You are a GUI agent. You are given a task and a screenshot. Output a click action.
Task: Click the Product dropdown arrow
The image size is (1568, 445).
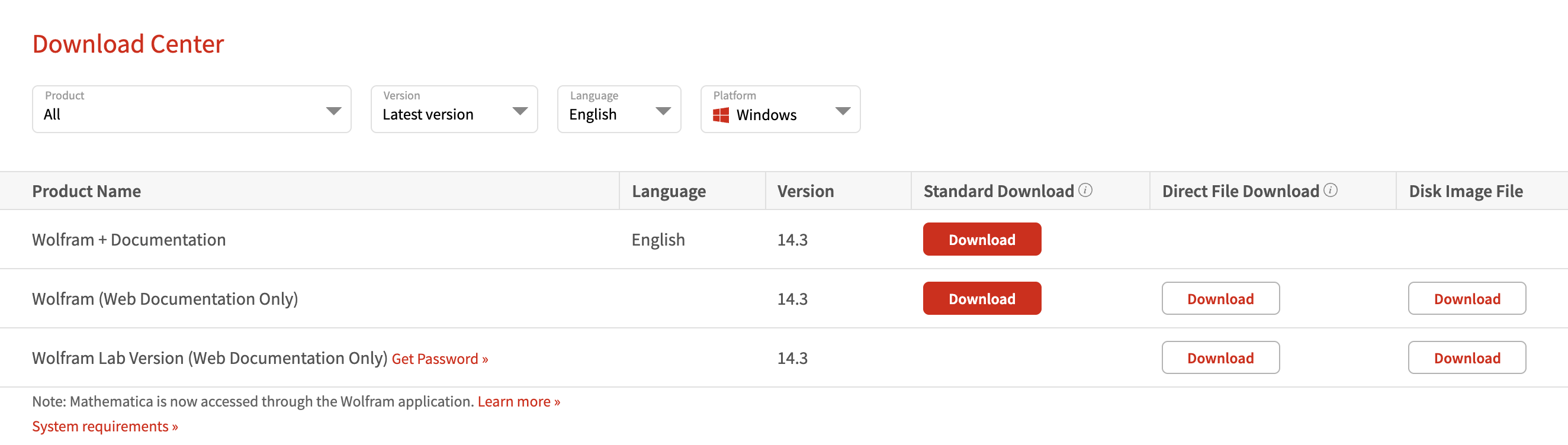(333, 111)
